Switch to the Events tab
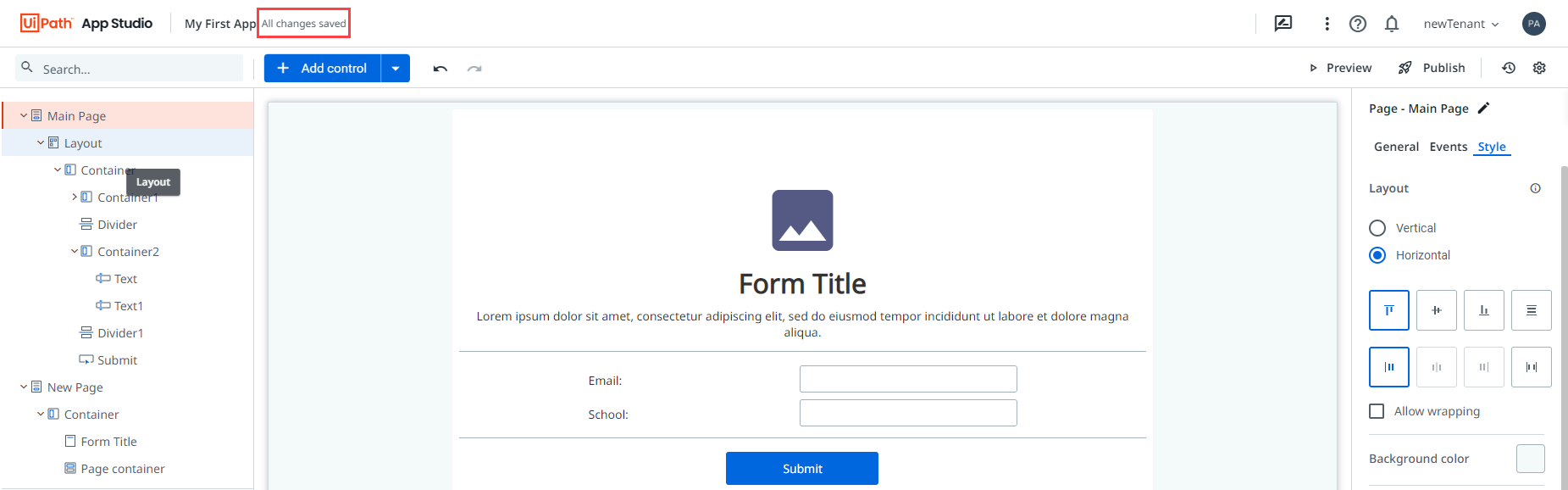This screenshot has width=1568, height=490. [x=1448, y=147]
